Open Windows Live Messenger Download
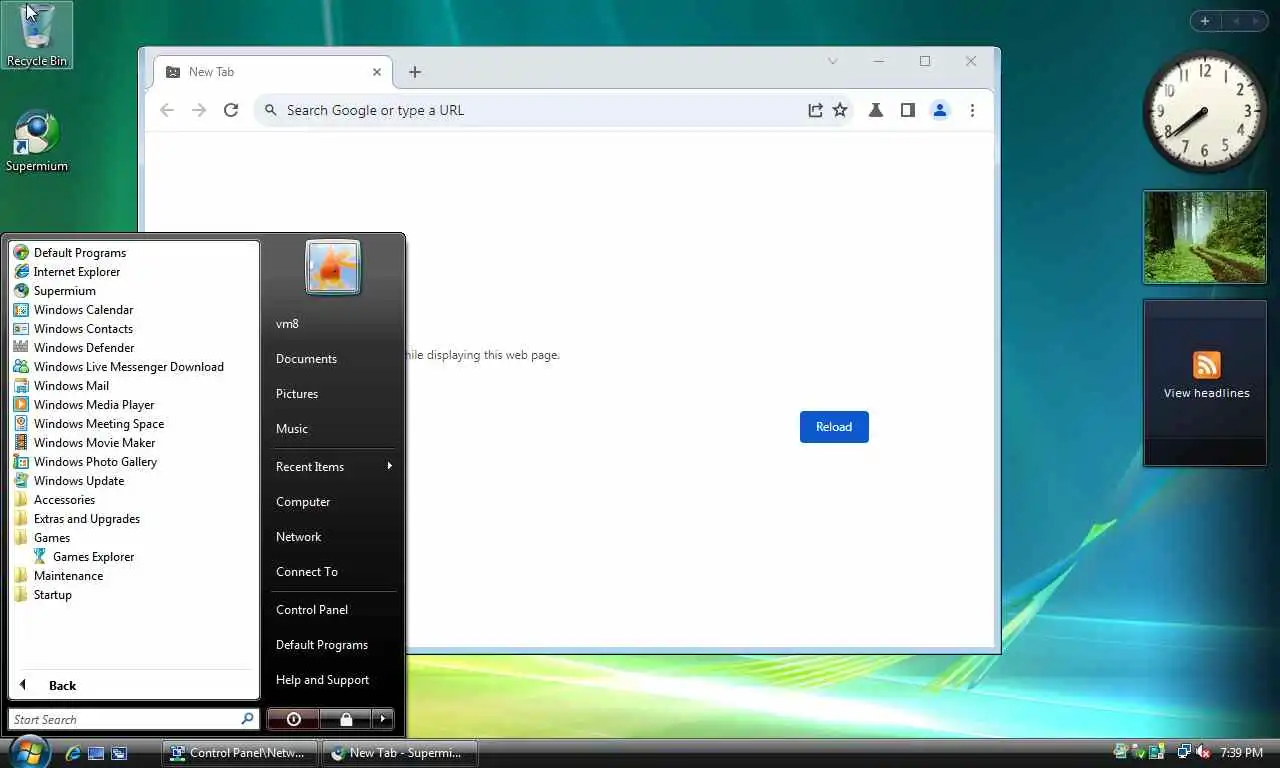The image size is (1280, 768). click(118, 367)
